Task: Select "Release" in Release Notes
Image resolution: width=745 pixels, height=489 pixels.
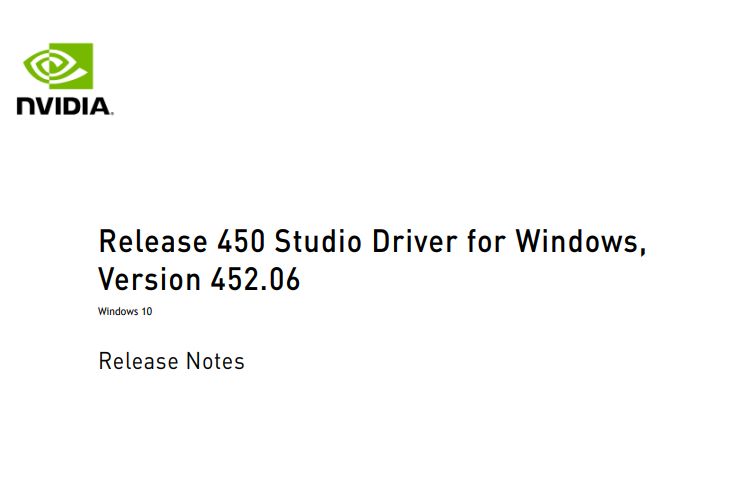Action: (x=138, y=361)
